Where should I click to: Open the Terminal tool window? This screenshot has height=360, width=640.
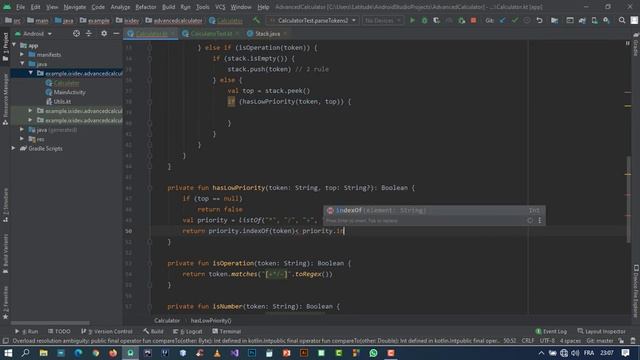227,331
